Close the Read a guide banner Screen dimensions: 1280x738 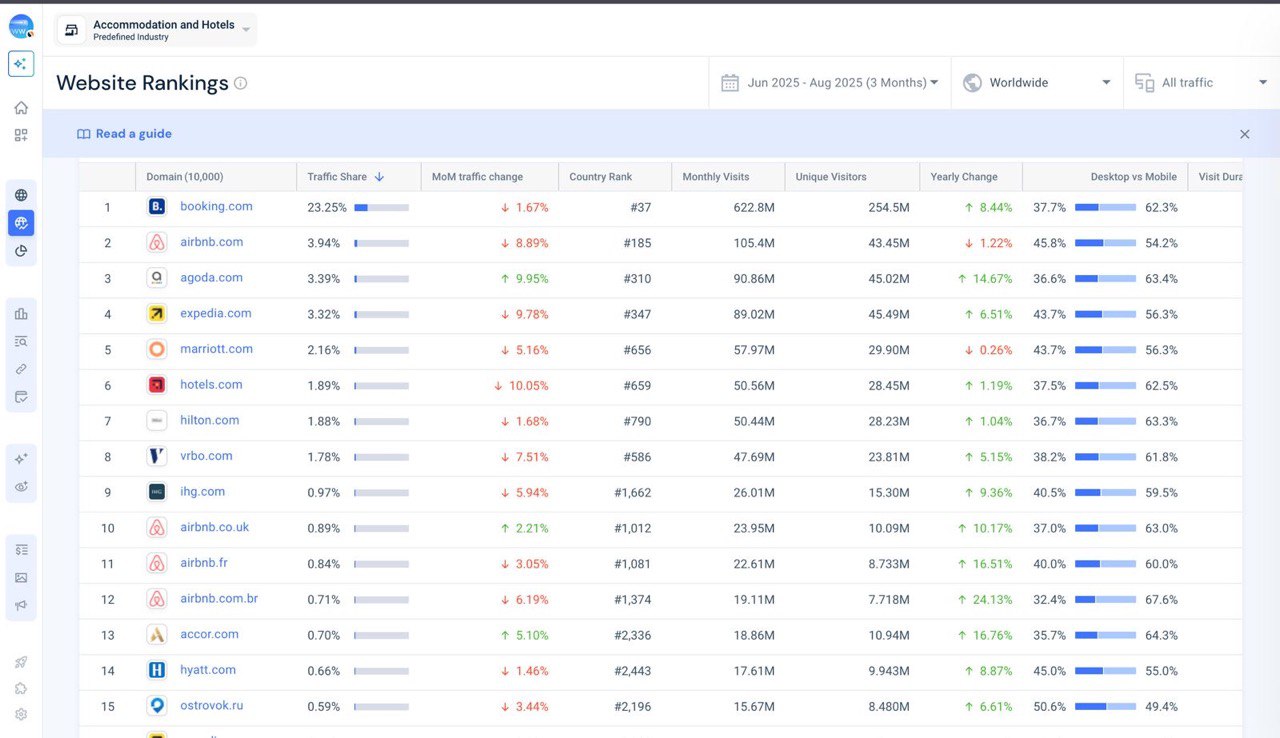pos(1245,134)
